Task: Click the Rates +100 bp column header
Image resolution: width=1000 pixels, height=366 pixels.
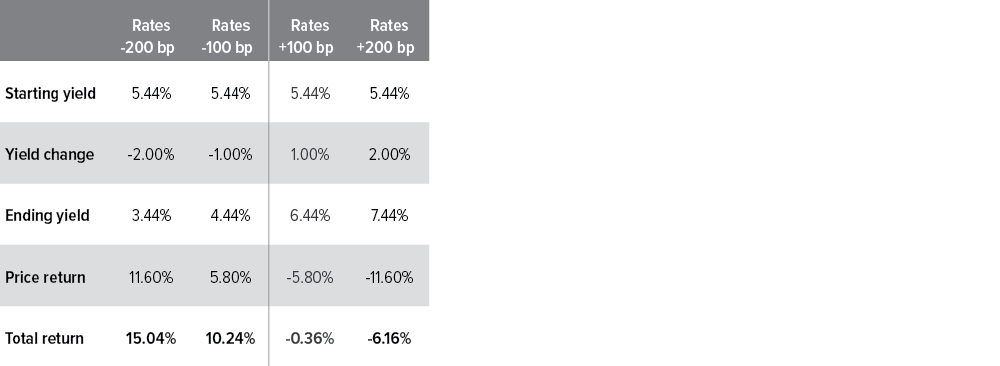Action: pyautogui.click(x=306, y=36)
